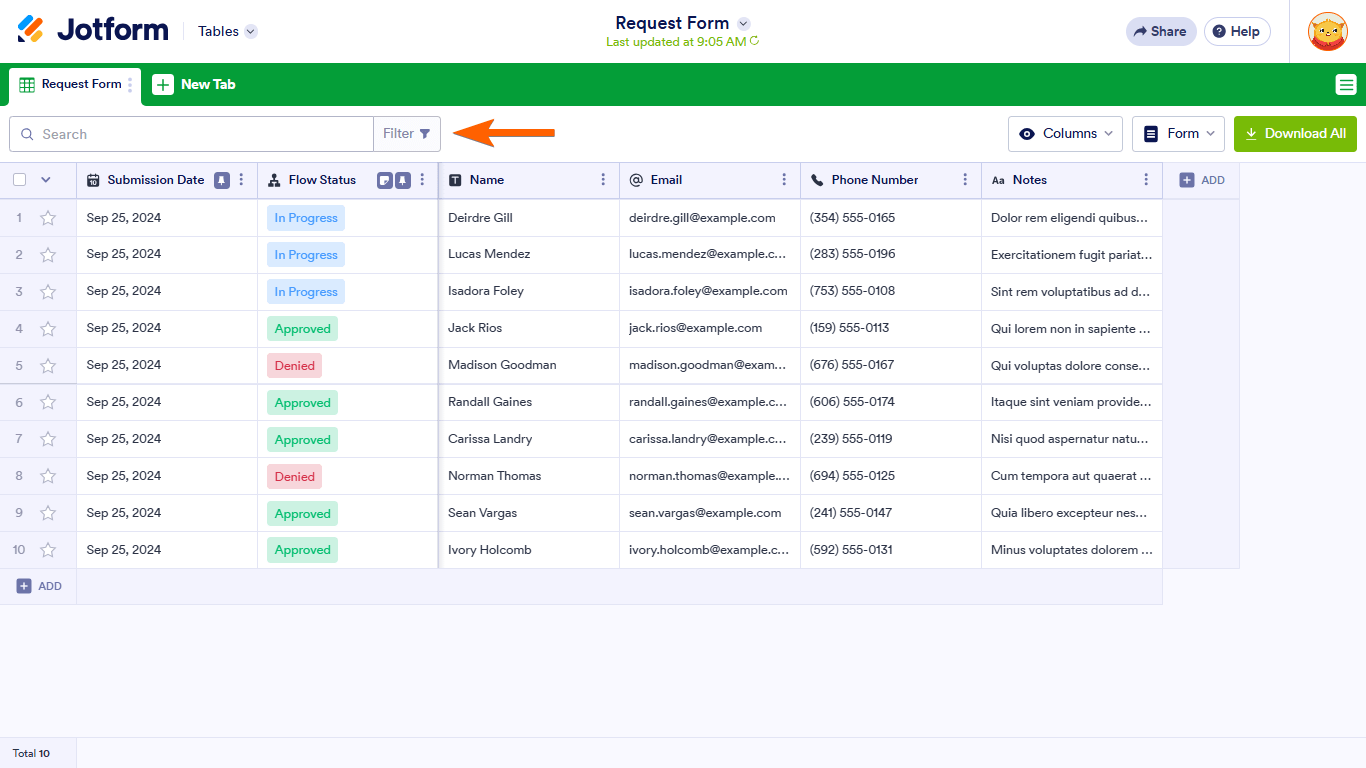Check the select-all rows checkbox

coord(20,180)
